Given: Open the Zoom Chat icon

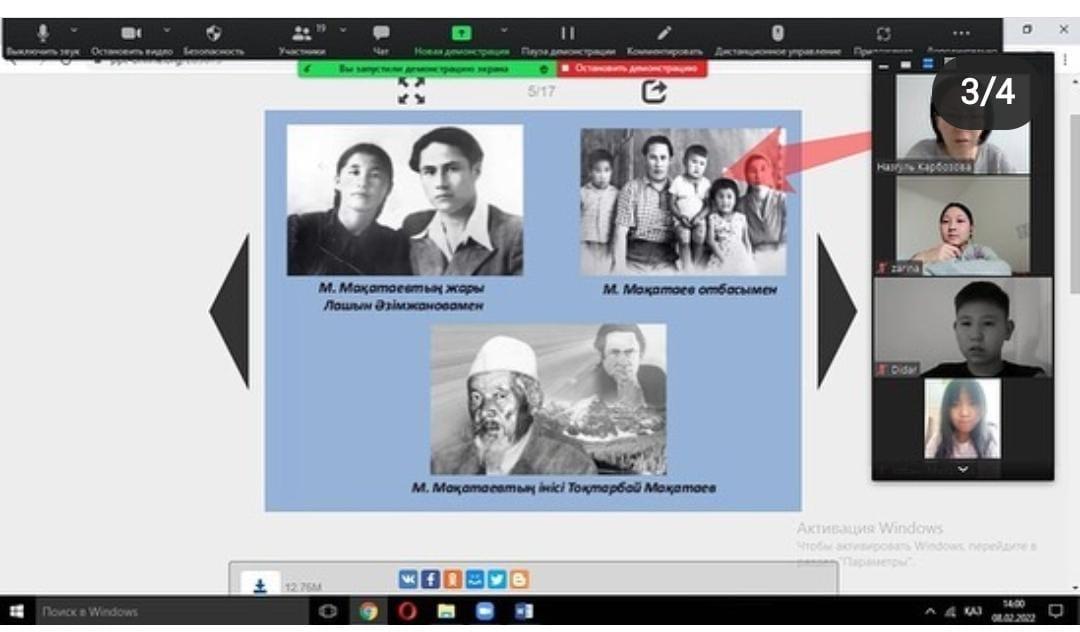Looking at the screenshot, I should click(381, 33).
